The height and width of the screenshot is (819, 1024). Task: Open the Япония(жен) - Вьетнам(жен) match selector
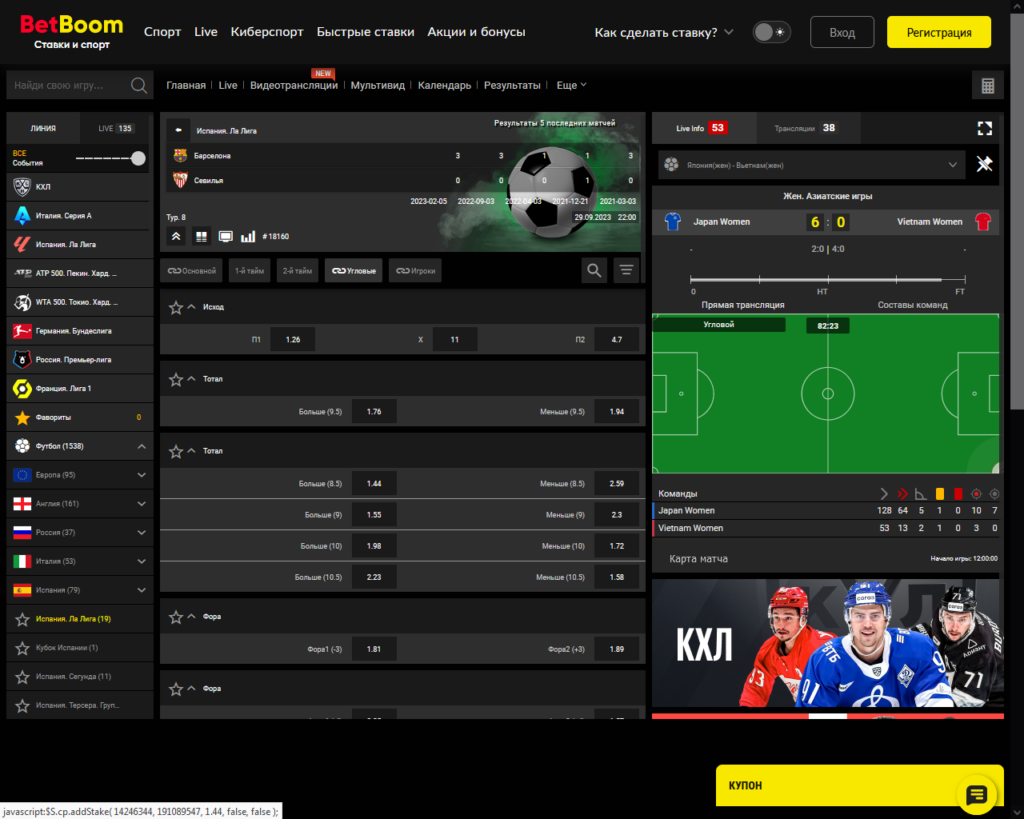pos(810,165)
